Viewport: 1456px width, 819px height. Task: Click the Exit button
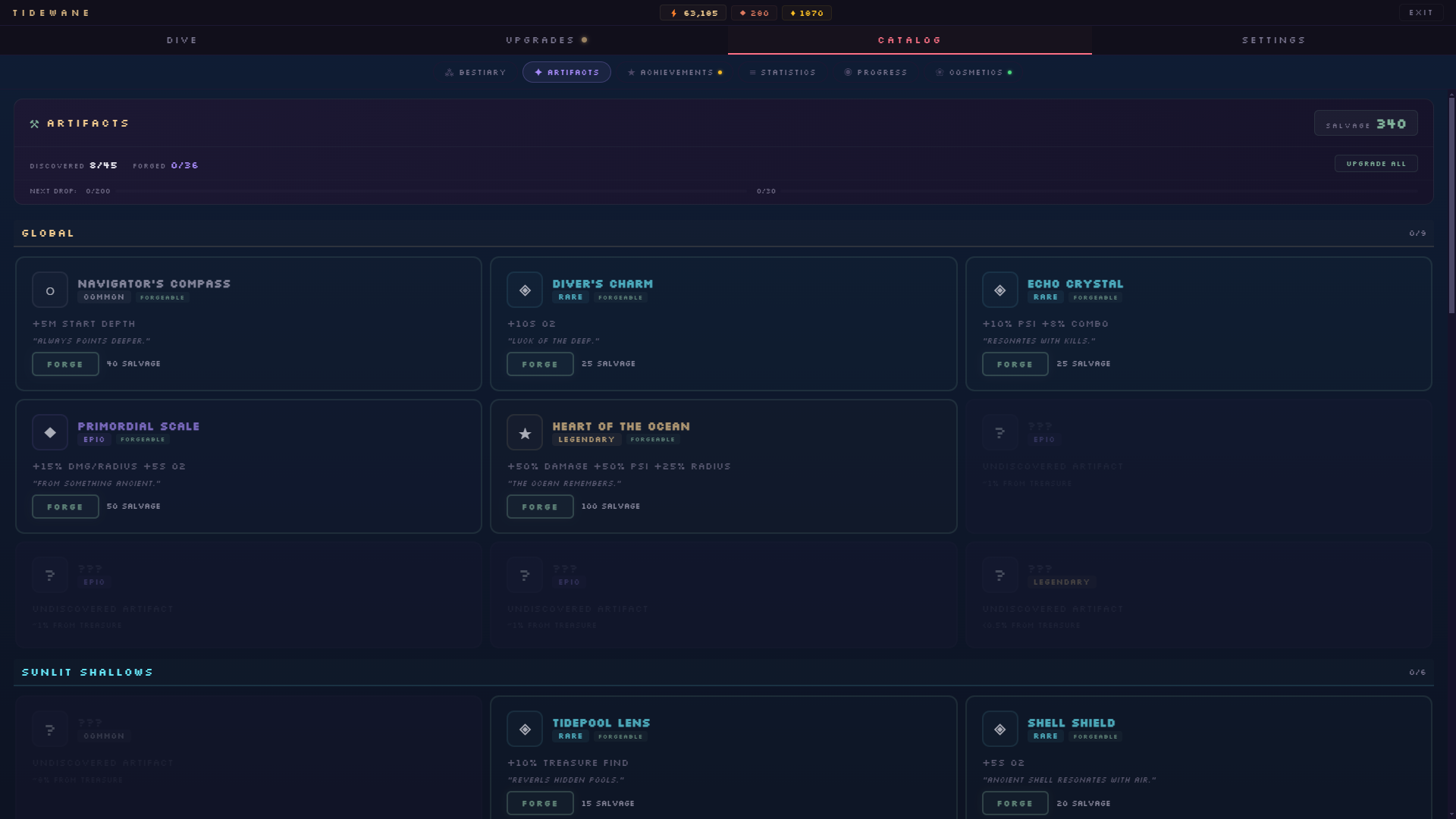click(x=1420, y=13)
